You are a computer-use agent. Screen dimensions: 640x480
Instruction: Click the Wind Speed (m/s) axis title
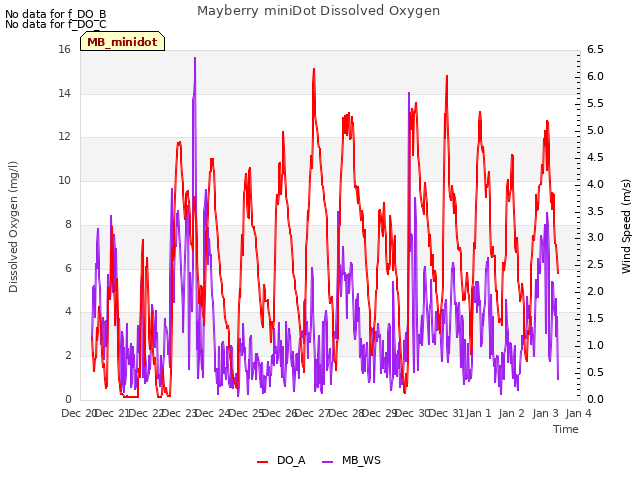(x=626, y=227)
